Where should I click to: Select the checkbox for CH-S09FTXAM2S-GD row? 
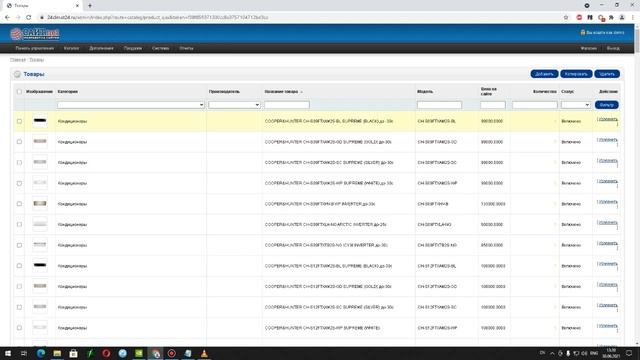click(19, 142)
